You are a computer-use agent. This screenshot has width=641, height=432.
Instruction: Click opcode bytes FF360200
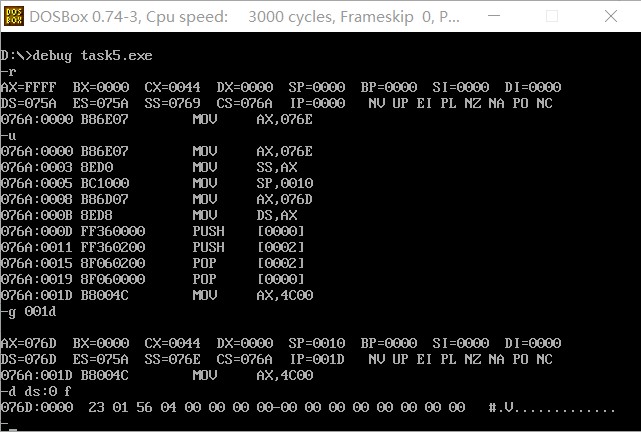tap(113, 247)
